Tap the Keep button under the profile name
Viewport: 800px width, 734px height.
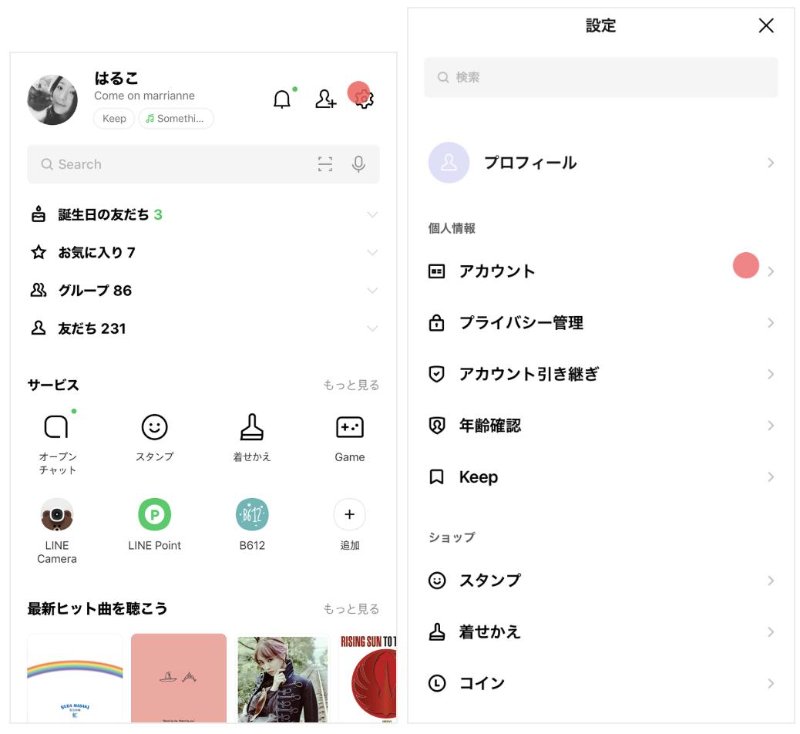(x=113, y=118)
